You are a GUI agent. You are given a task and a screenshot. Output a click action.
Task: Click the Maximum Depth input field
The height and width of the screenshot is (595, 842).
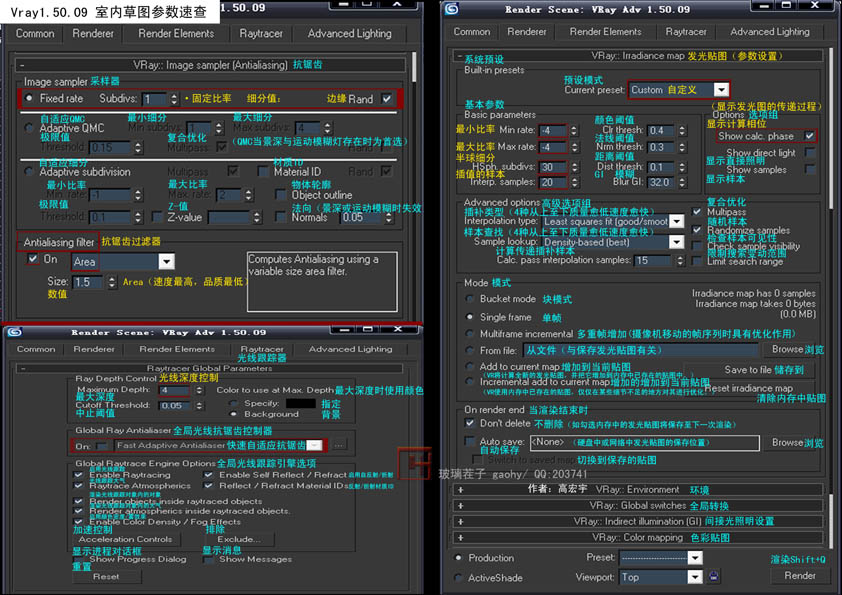click(174, 390)
